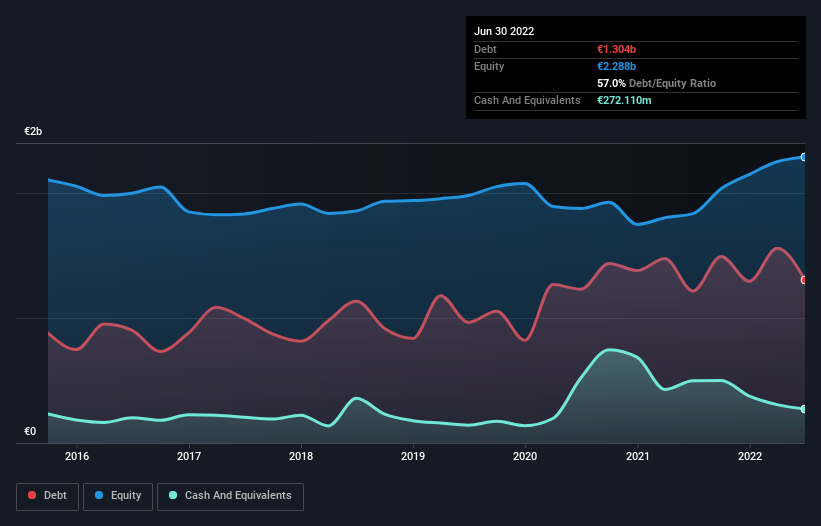Click the Equity label in tooltip

(x=489, y=66)
